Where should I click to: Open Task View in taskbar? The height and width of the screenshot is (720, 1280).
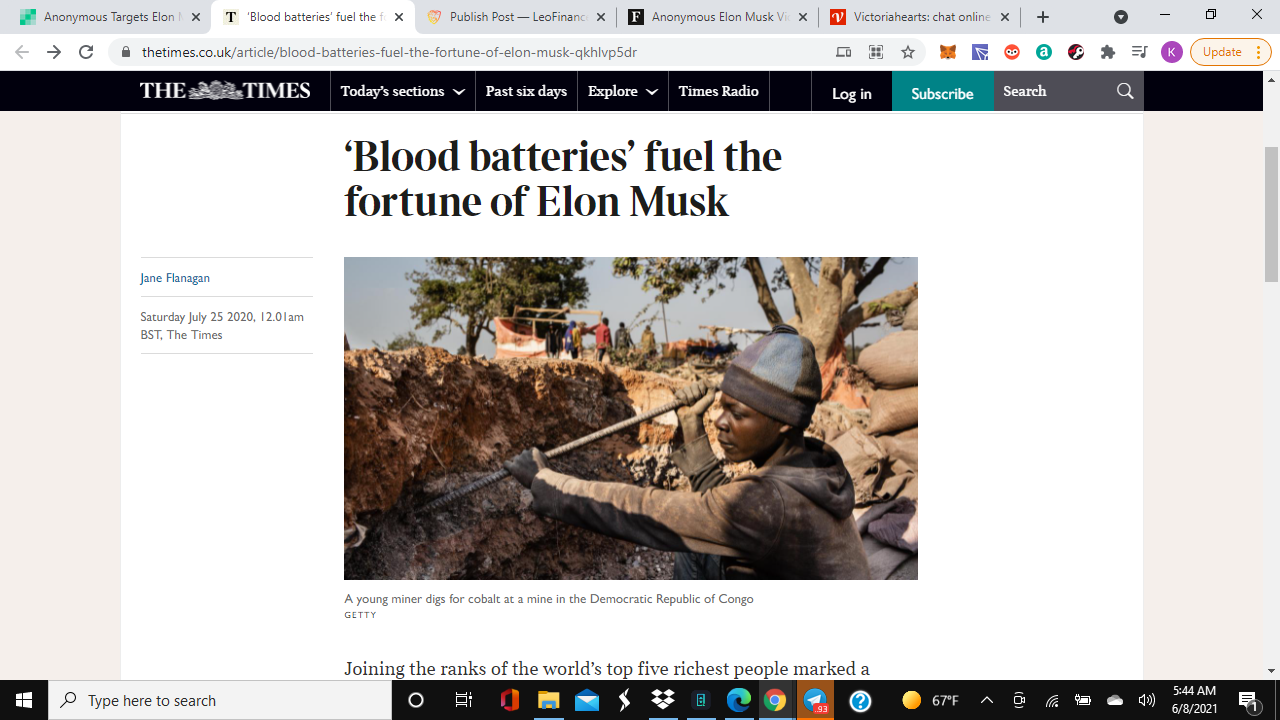coord(463,700)
